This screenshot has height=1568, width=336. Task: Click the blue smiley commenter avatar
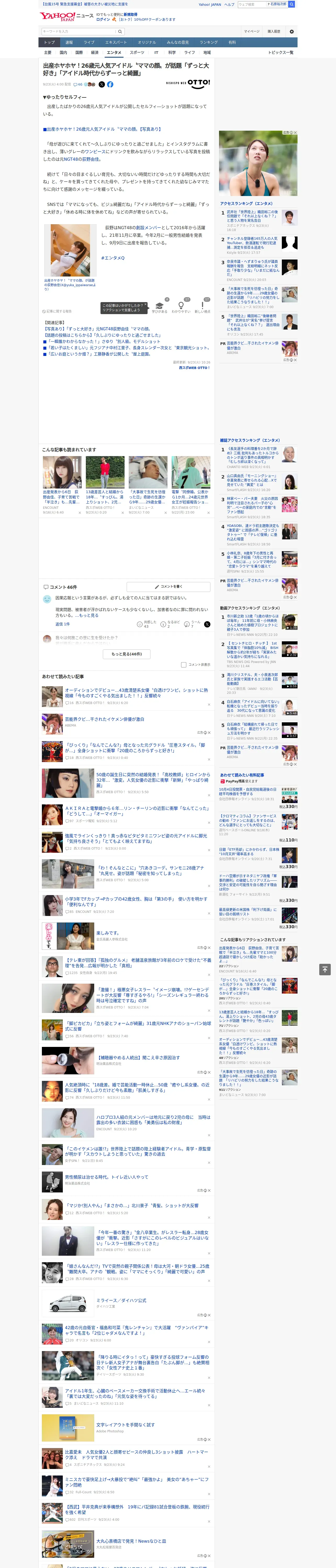[47, 599]
